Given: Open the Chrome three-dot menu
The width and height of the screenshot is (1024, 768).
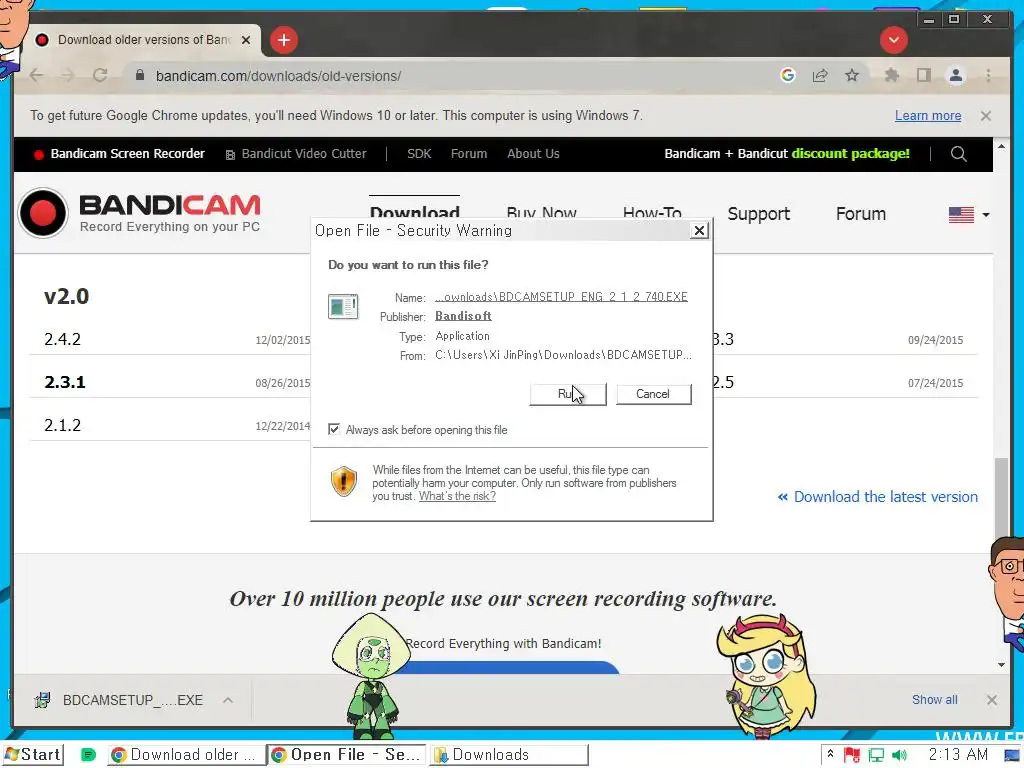Looking at the screenshot, I should [x=988, y=76].
